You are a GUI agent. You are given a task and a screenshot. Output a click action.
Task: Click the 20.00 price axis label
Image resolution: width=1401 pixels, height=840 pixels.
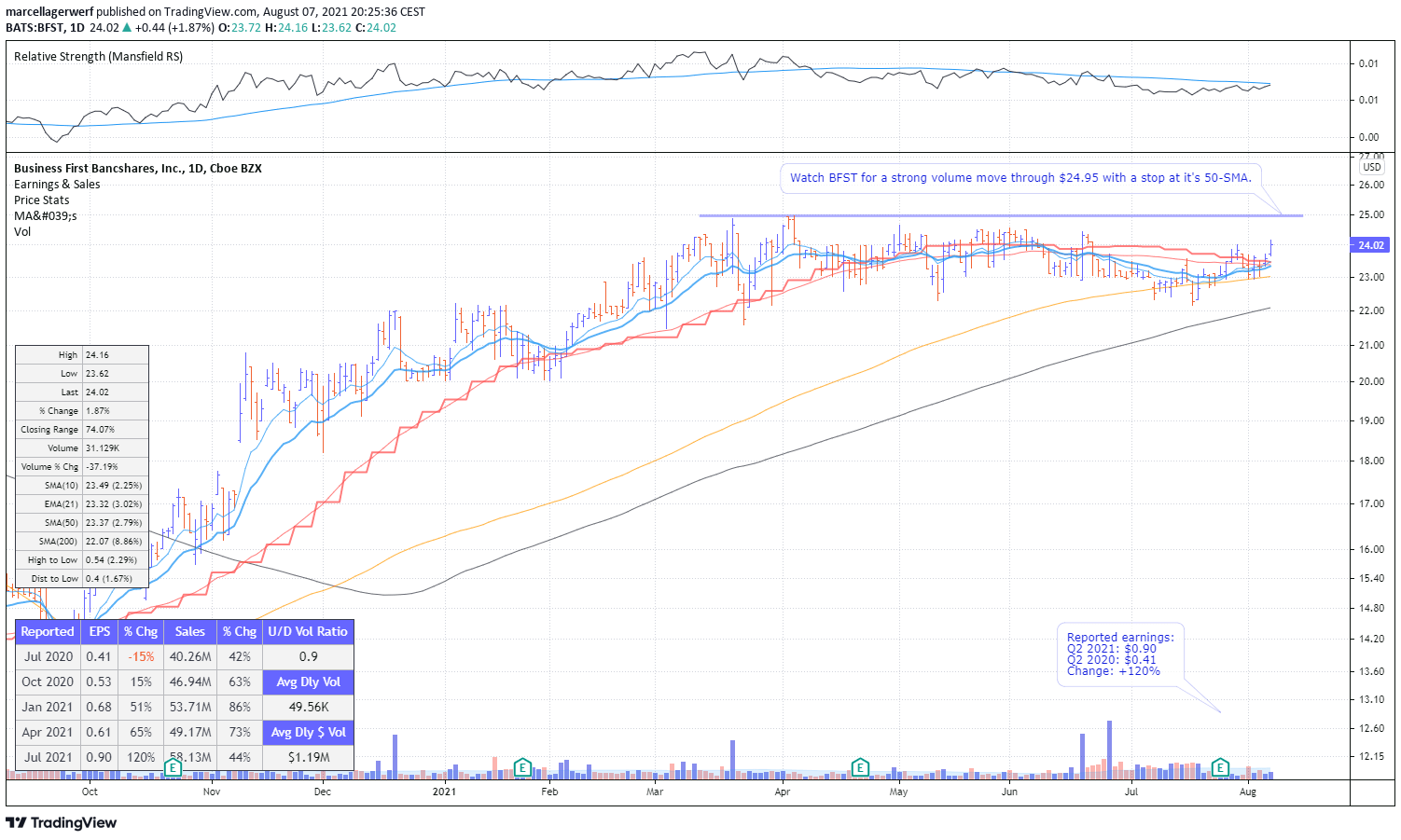point(1372,381)
